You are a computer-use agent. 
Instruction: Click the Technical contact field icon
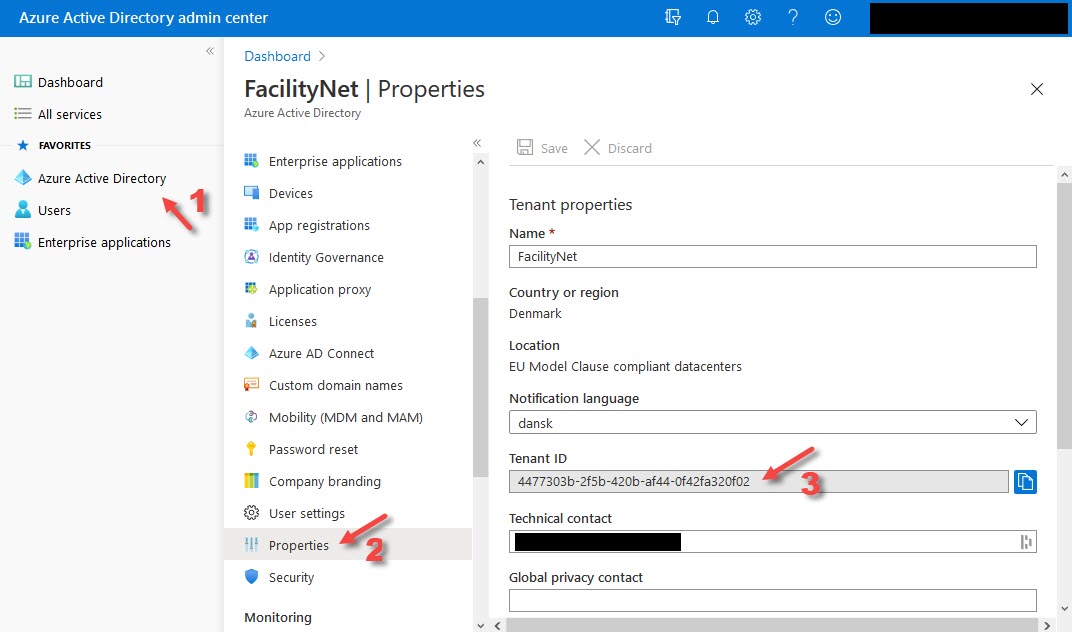click(1026, 542)
